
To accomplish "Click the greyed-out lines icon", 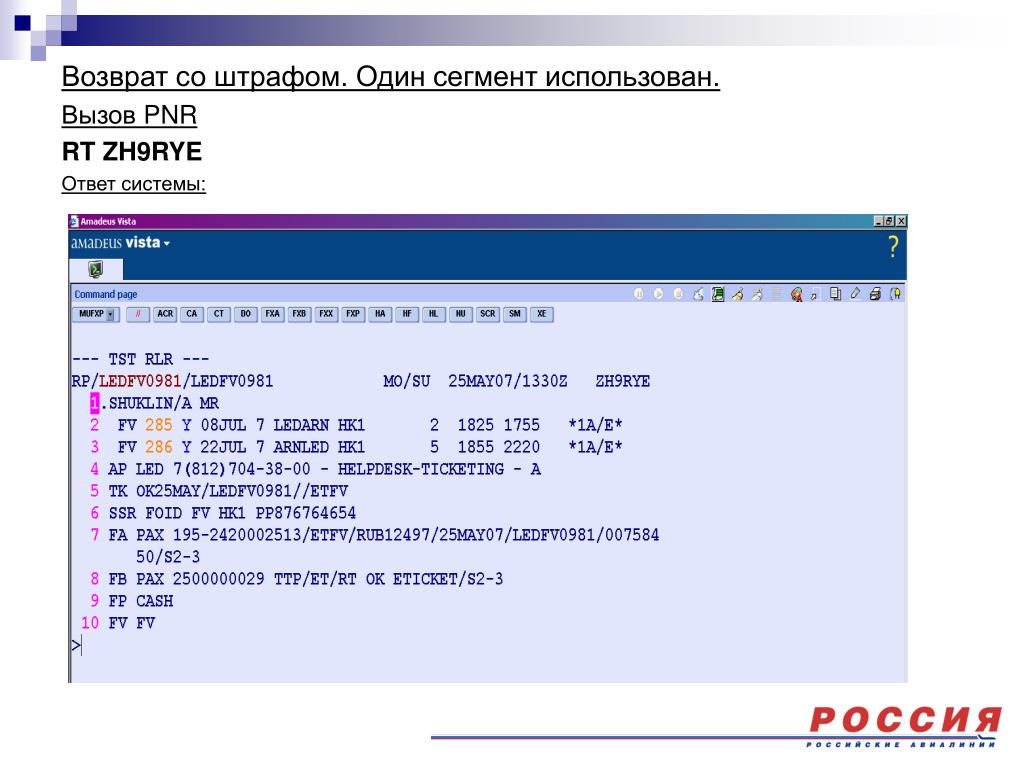I will point(776,294).
